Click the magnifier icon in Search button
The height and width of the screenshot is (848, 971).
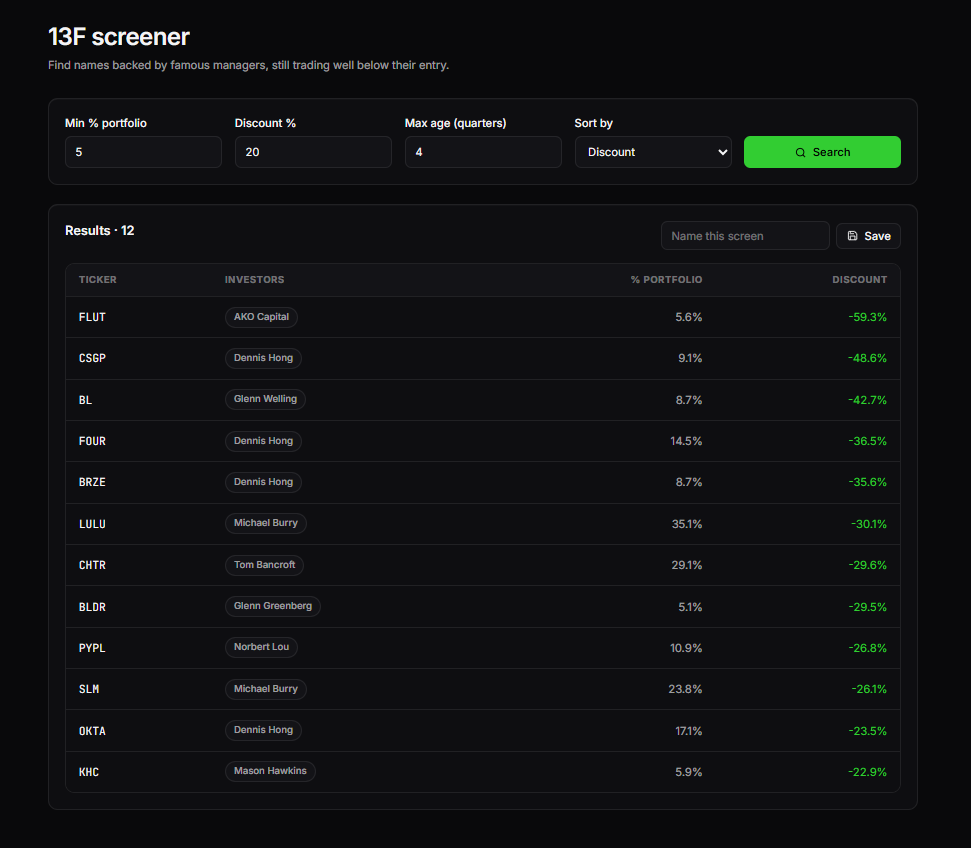(x=800, y=152)
